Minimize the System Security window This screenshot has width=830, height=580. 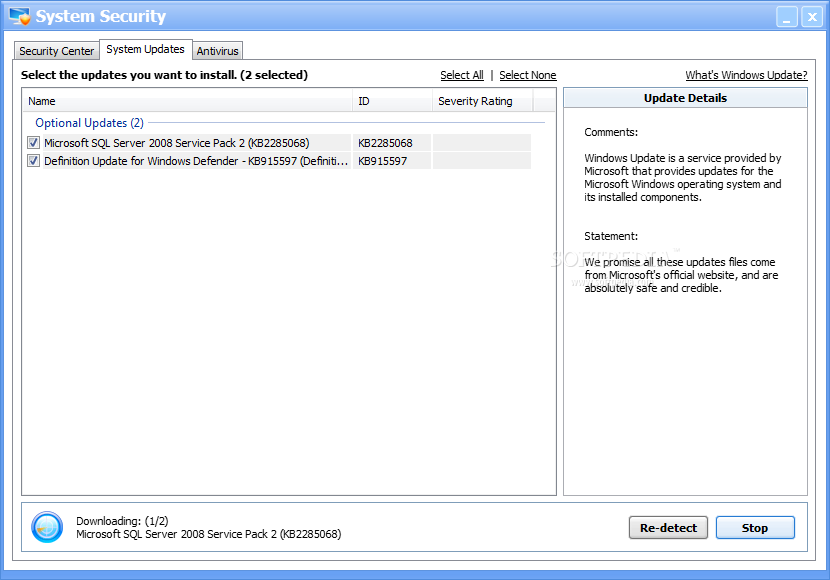coord(787,17)
